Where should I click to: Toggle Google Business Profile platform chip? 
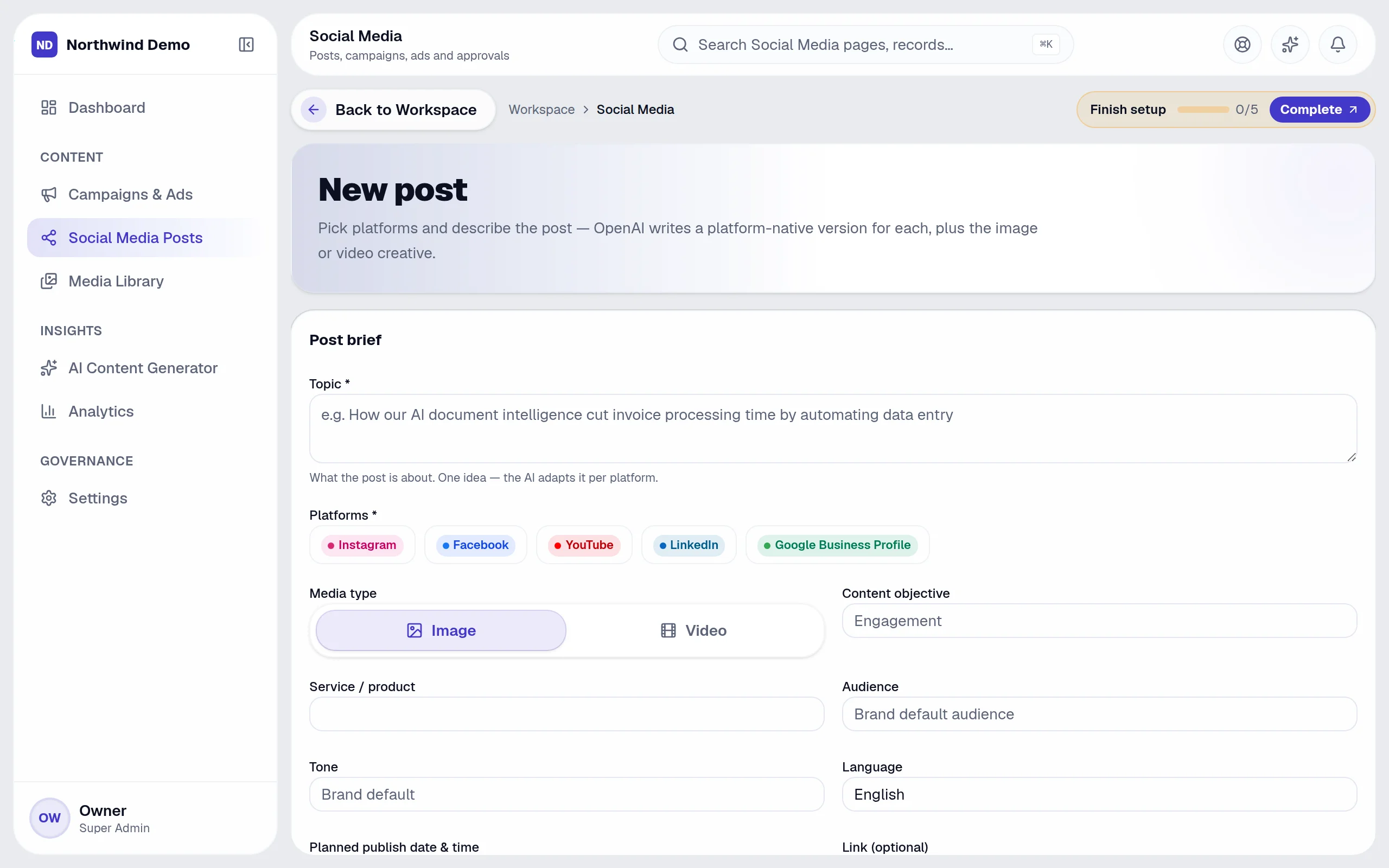point(837,544)
